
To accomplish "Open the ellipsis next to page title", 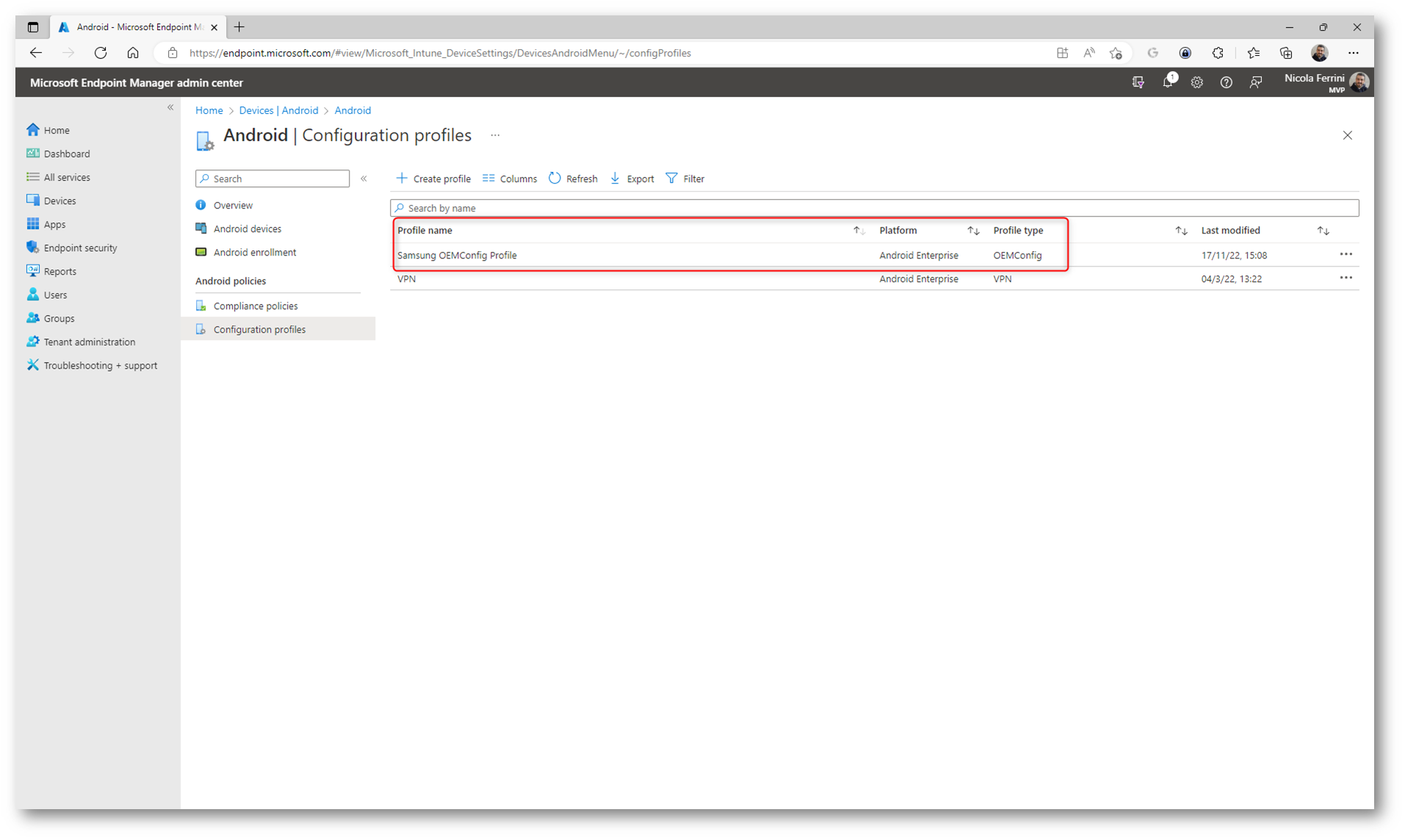I will (x=495, y=135).
